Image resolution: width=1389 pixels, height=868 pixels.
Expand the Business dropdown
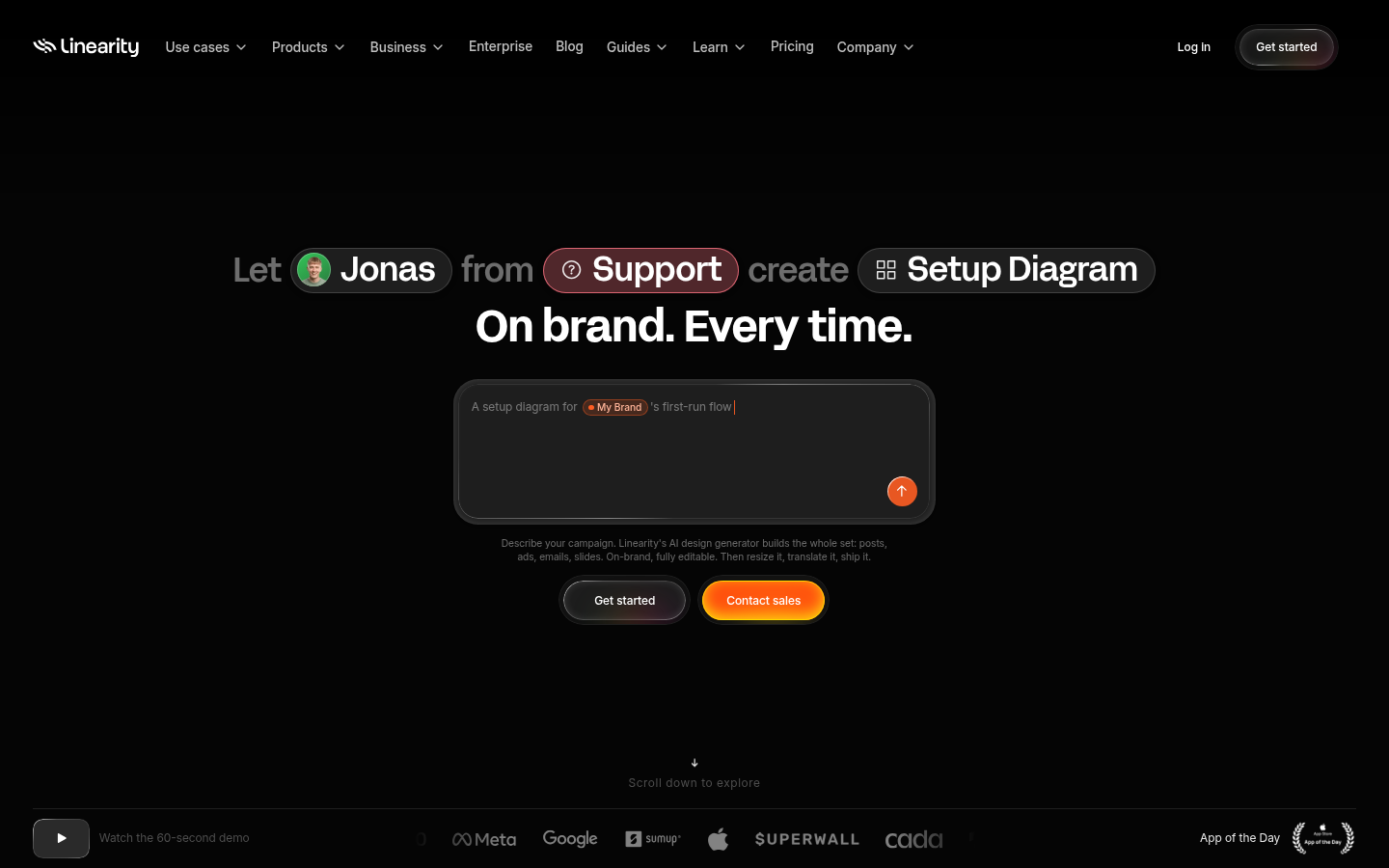pos(406,47)
